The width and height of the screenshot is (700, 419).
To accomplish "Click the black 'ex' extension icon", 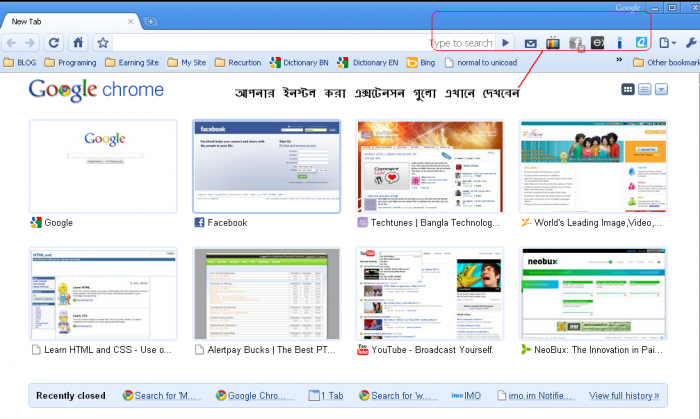I will pos(597,43).
